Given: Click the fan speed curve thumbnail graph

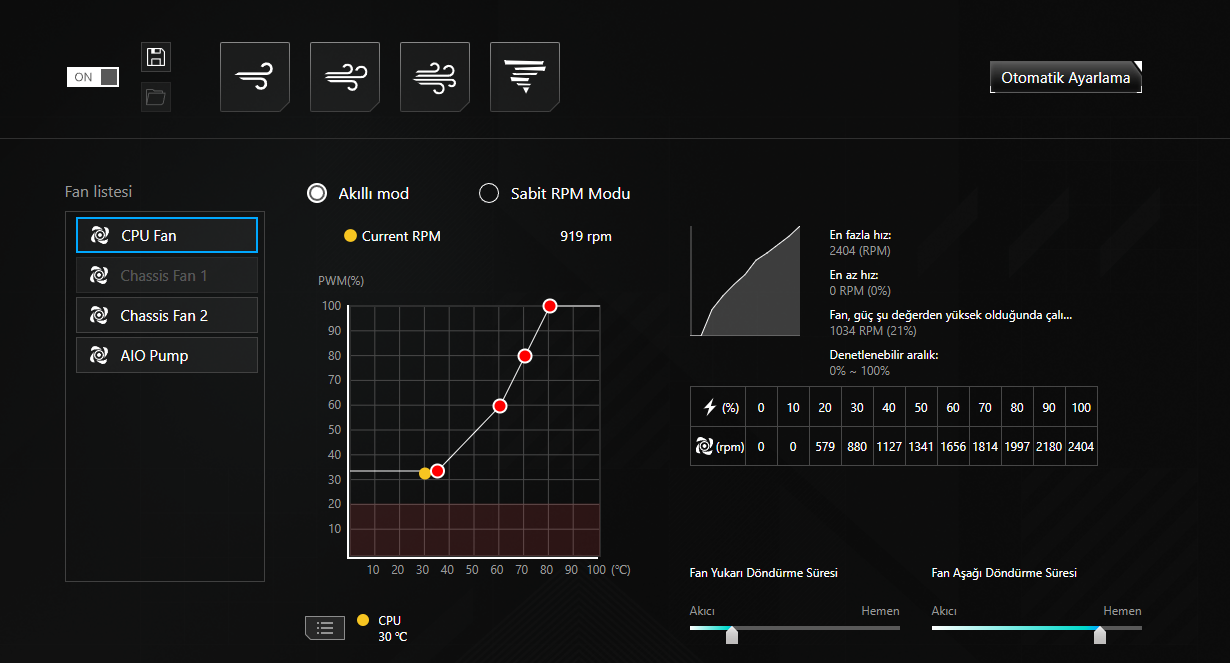Looking at the screenshot, I should [x=745, y=281].
